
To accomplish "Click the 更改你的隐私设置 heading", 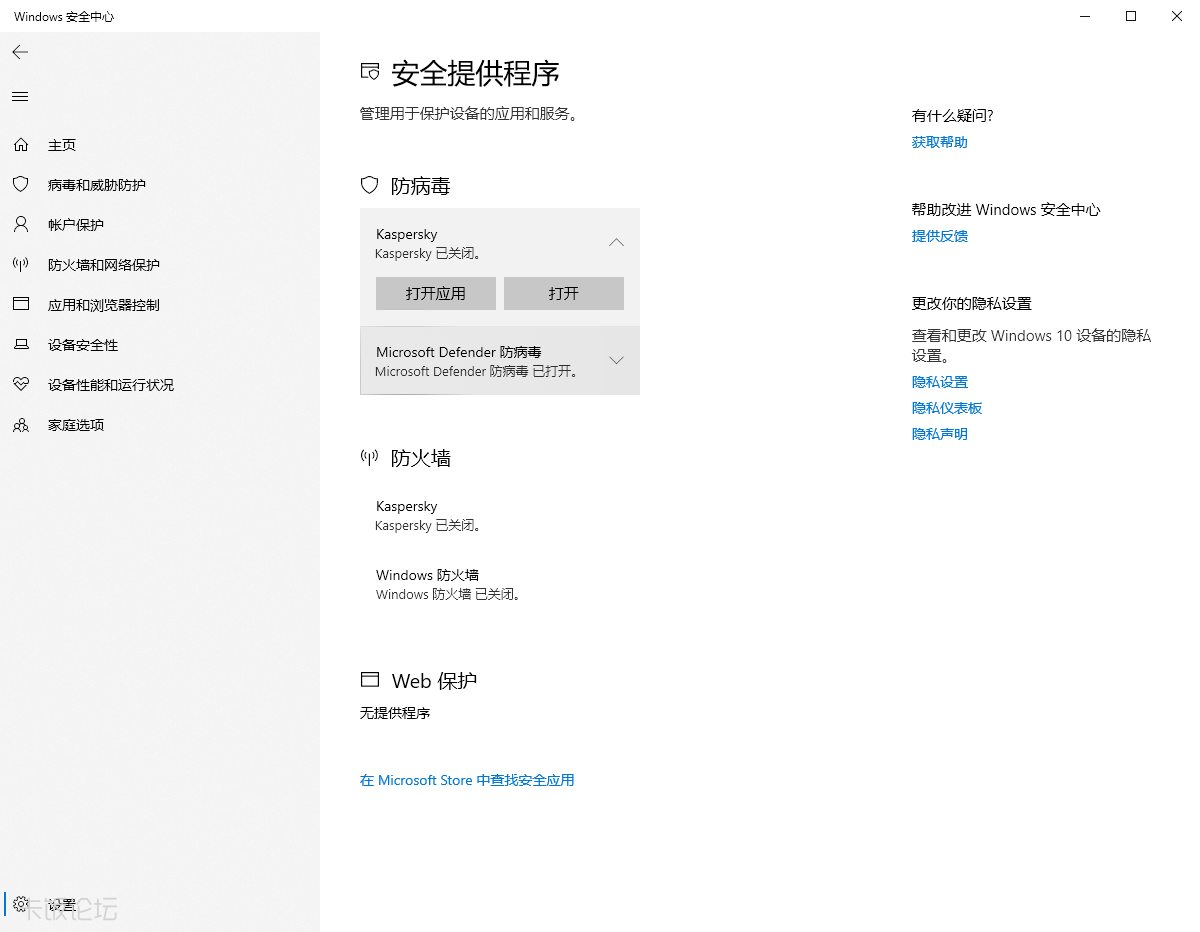I will (x=972, y=304).
